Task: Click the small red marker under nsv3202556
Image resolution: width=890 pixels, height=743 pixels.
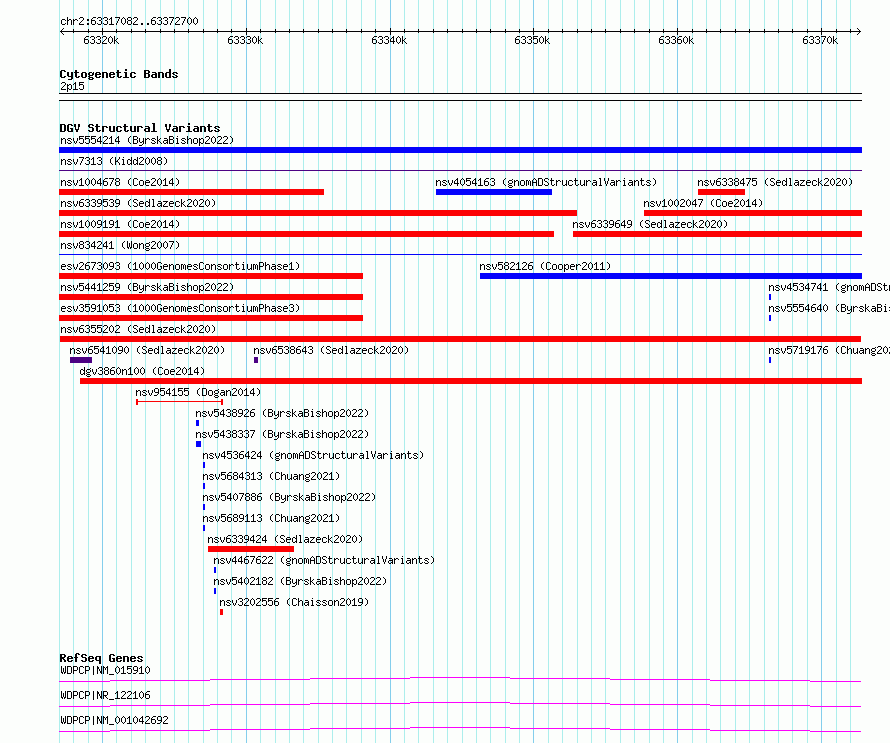Action: point(221,612)
